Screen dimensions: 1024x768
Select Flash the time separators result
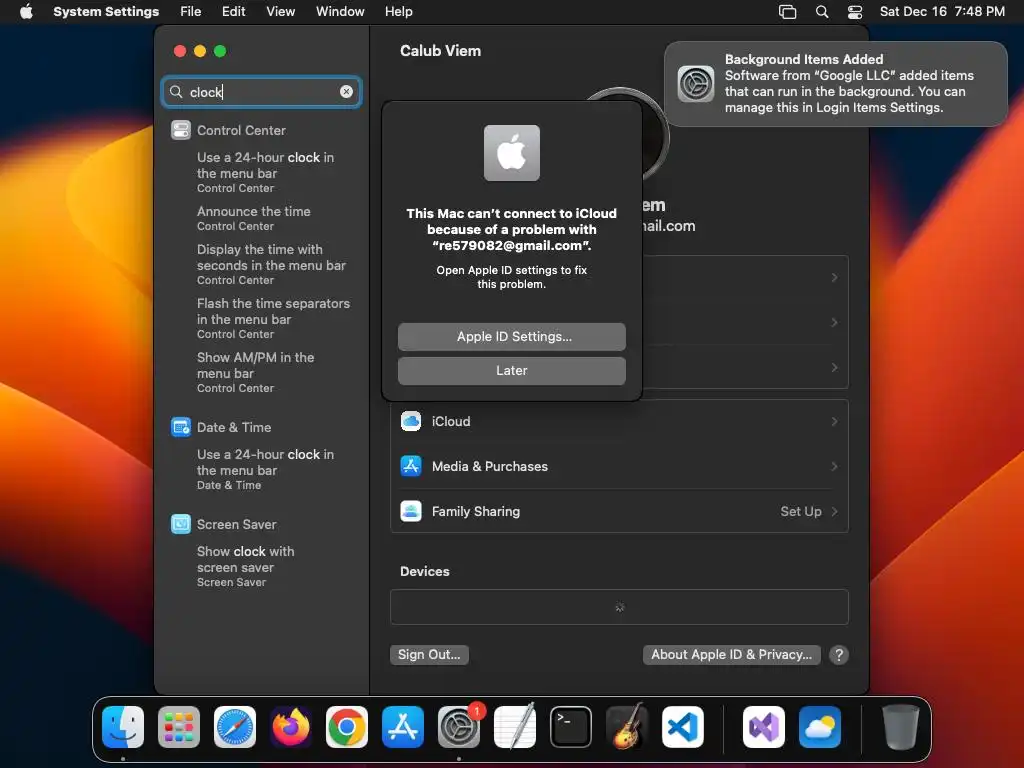coord(273,319)
